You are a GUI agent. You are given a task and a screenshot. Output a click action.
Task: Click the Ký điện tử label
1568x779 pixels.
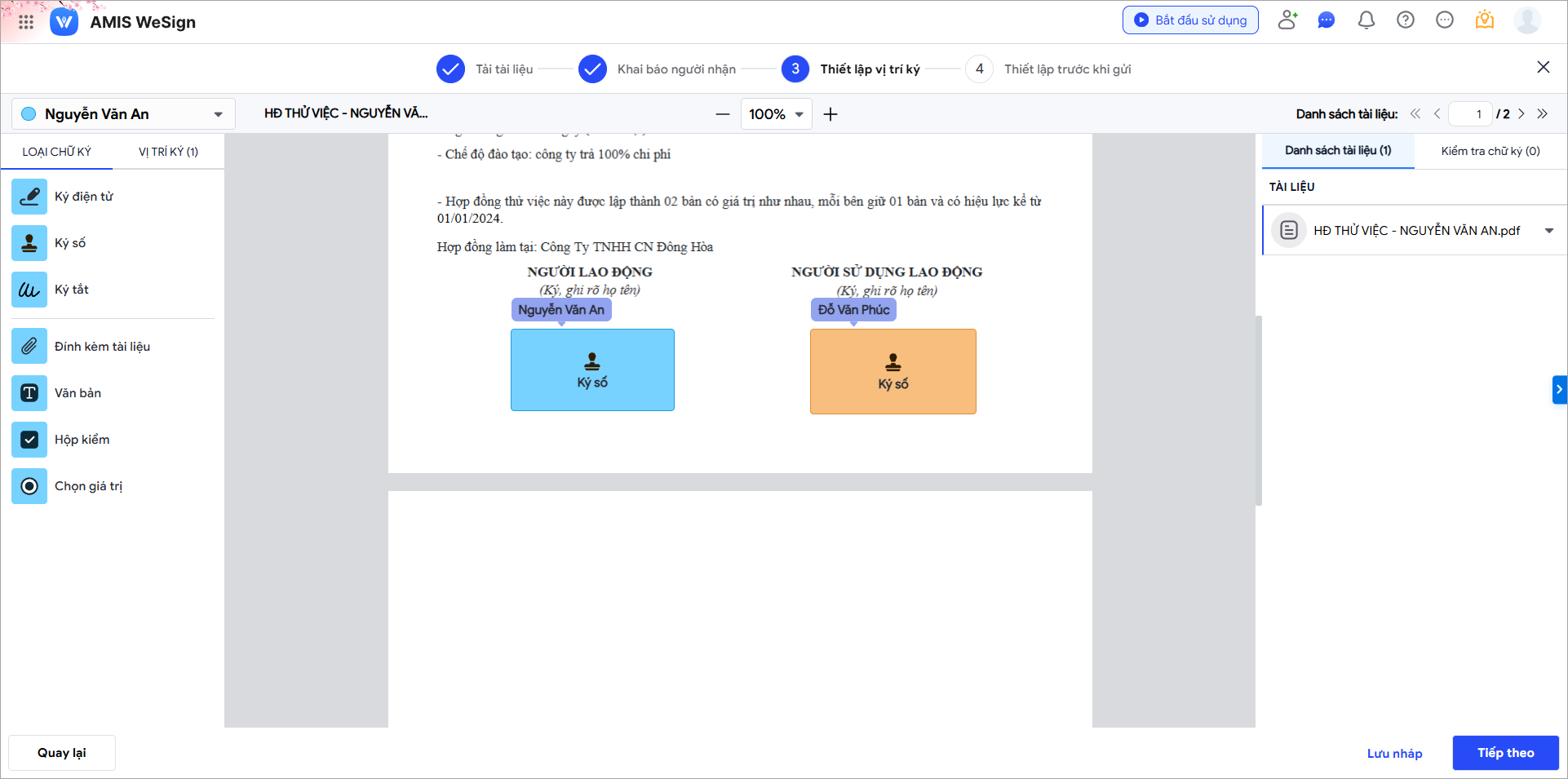(x=84, y=197)
